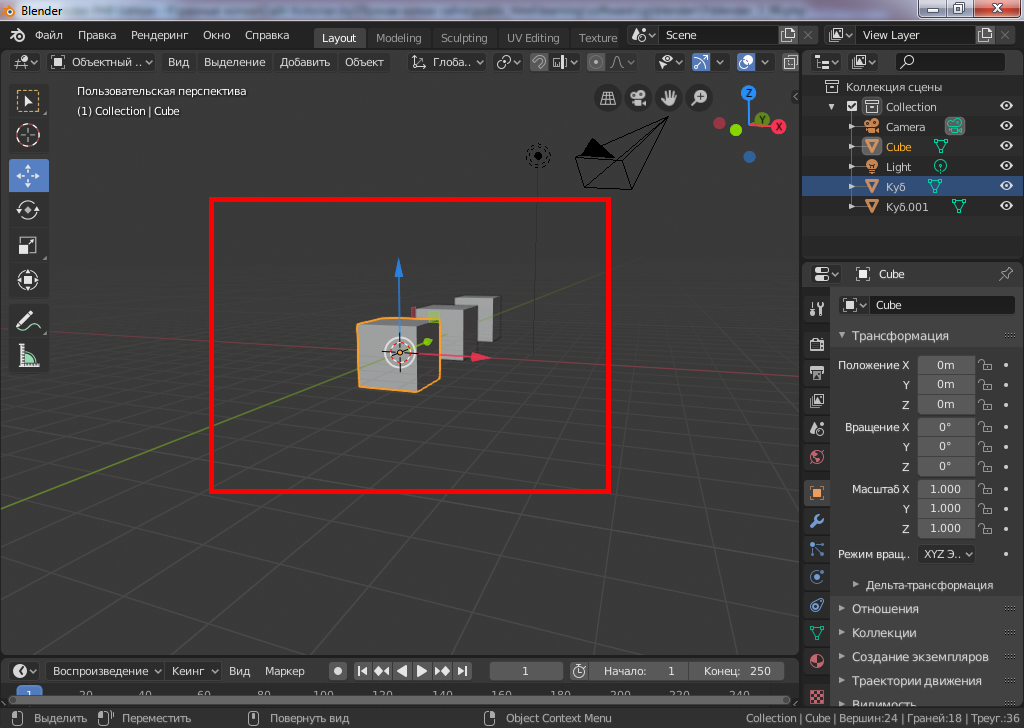The width and height of the screenshot is (1024, 728).
Task: Switch to the Sculpting workspace tab
Action: coord(464,38)
